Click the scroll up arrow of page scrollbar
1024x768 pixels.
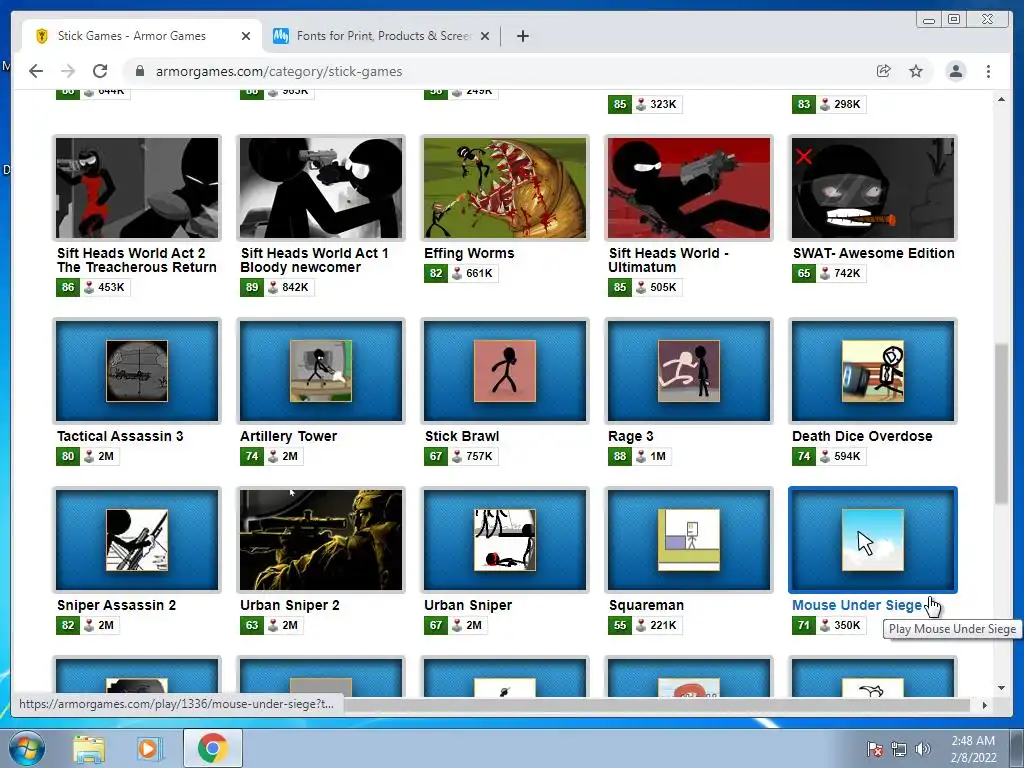[x=1001, y=99]
